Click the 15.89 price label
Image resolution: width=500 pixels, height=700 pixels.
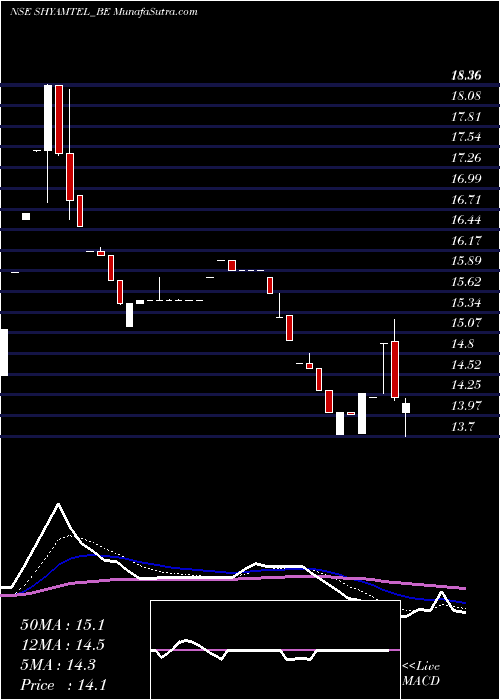click(x=466, y=261)
